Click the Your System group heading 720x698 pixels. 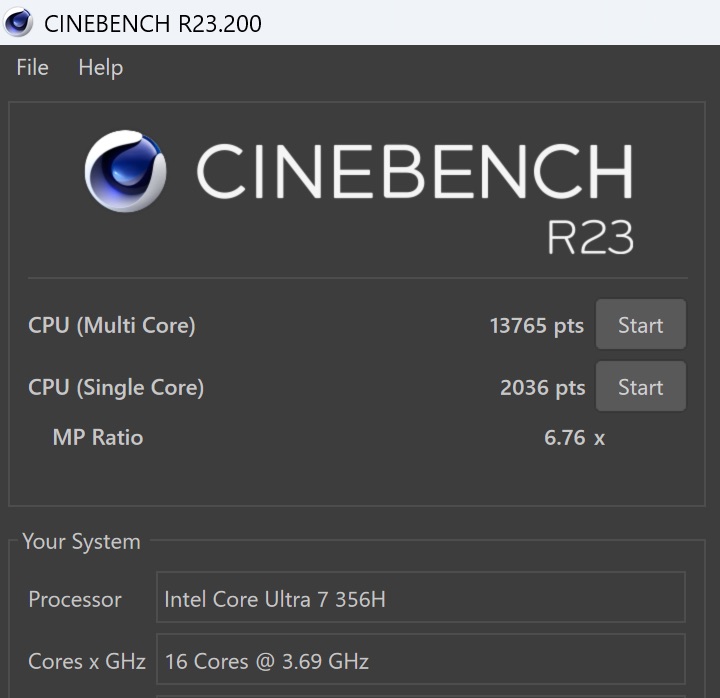(x=81, y=542)
